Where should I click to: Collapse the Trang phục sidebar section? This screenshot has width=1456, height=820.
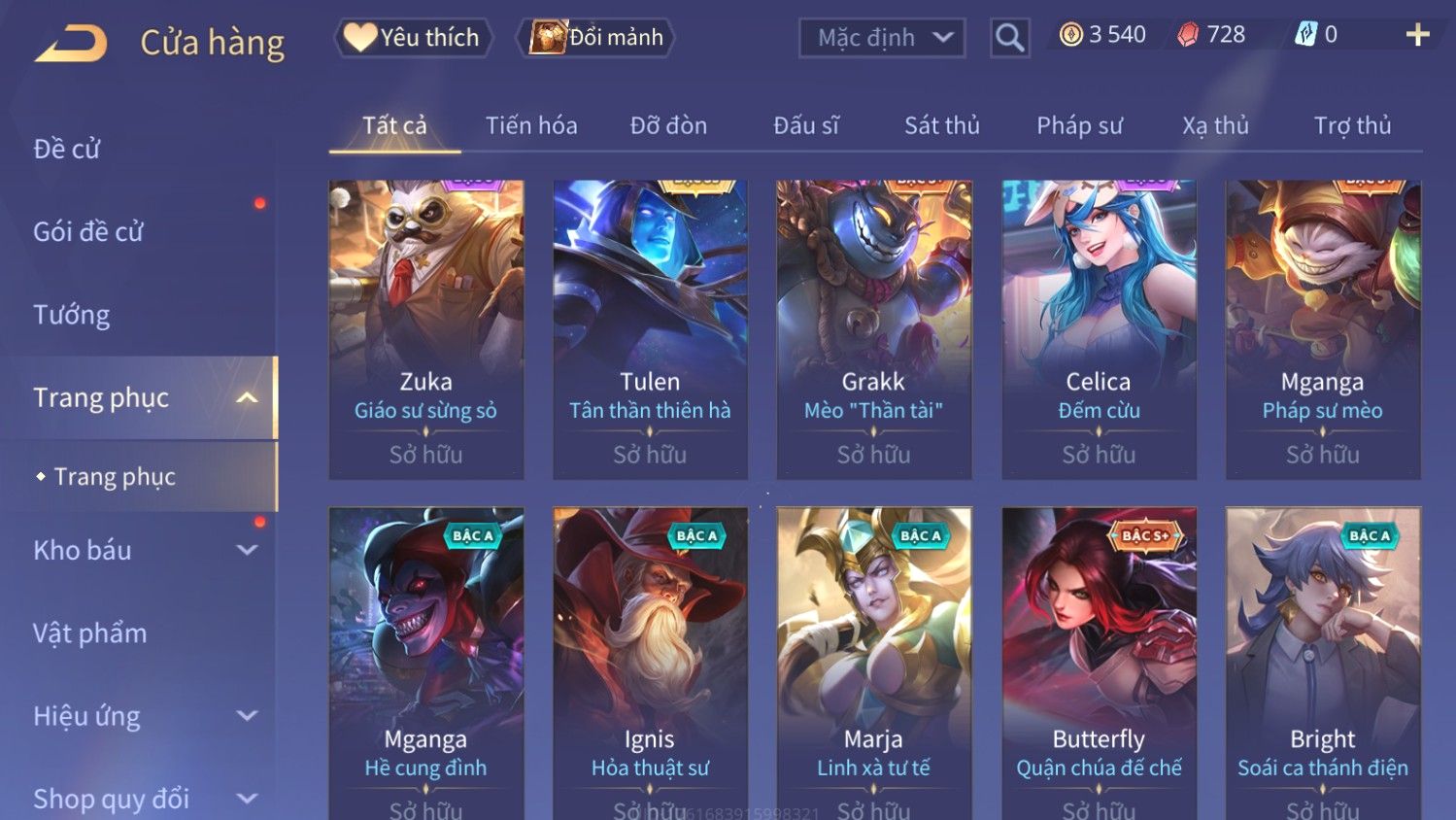click(x=247, y=397)
